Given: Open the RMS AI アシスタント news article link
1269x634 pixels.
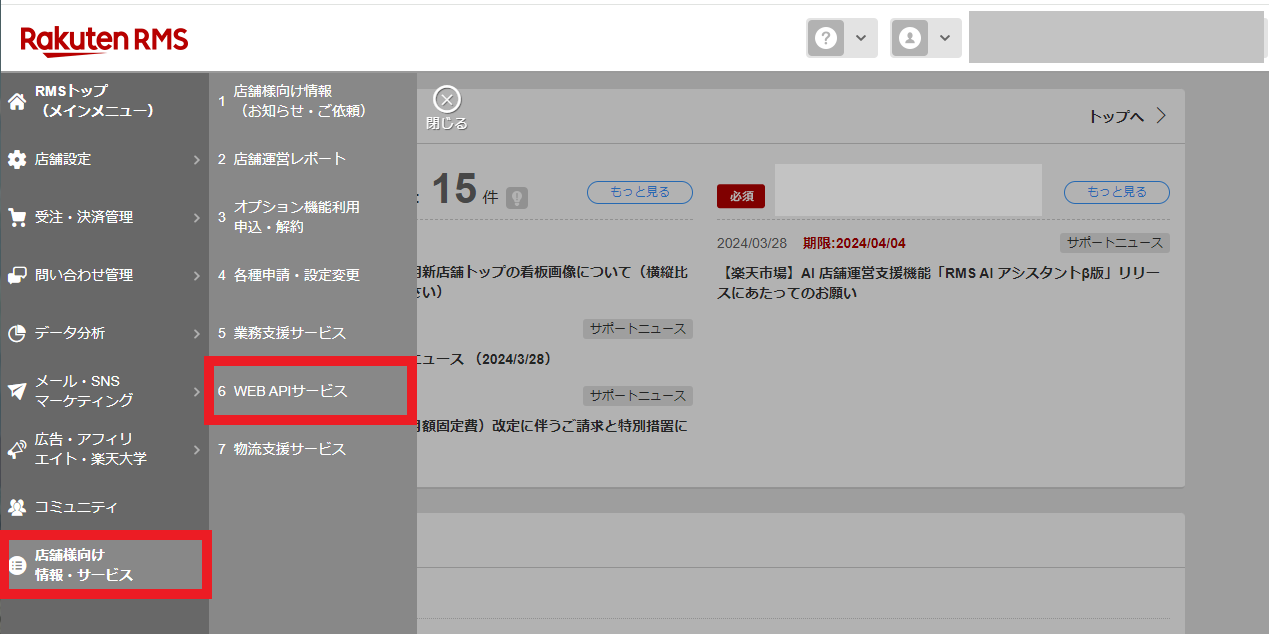Looking at the screenshot, I should tap(938, 282).
